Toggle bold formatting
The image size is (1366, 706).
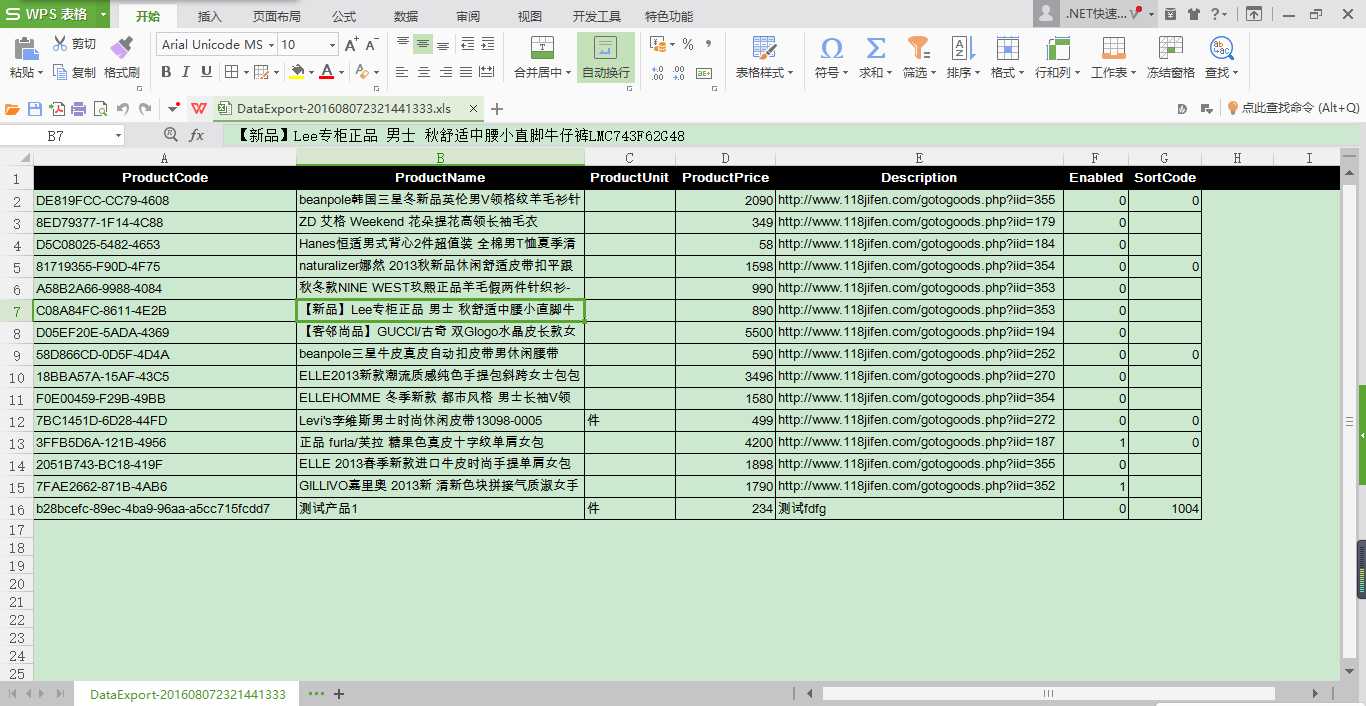166,72
